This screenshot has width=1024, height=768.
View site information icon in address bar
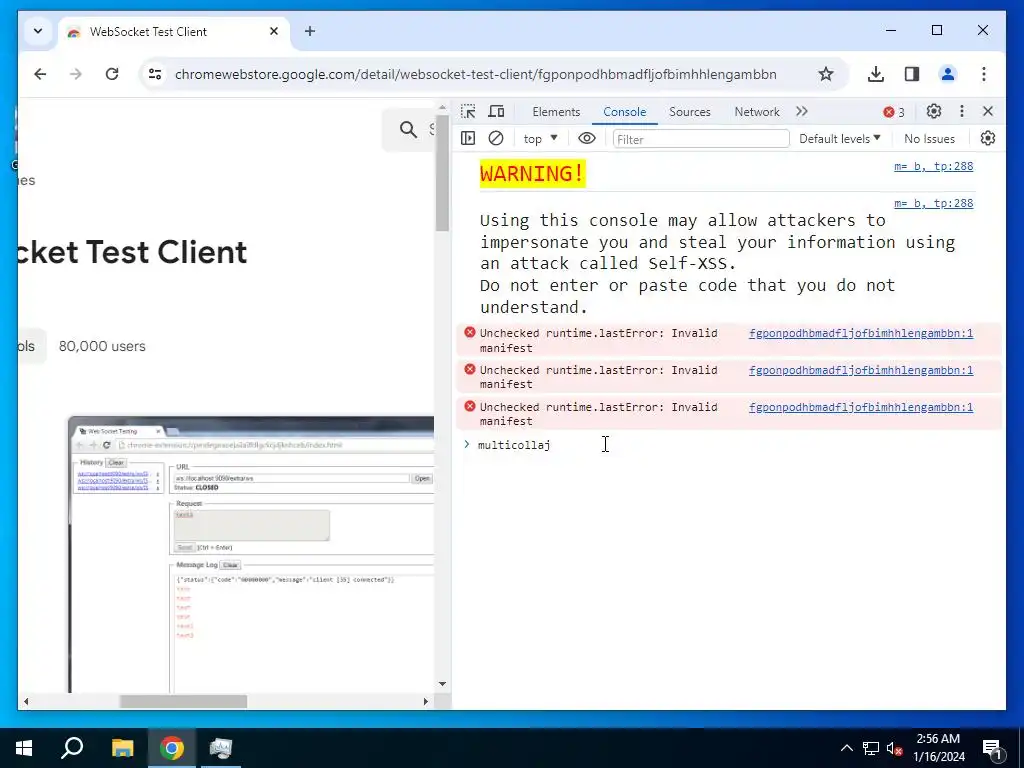155,74
